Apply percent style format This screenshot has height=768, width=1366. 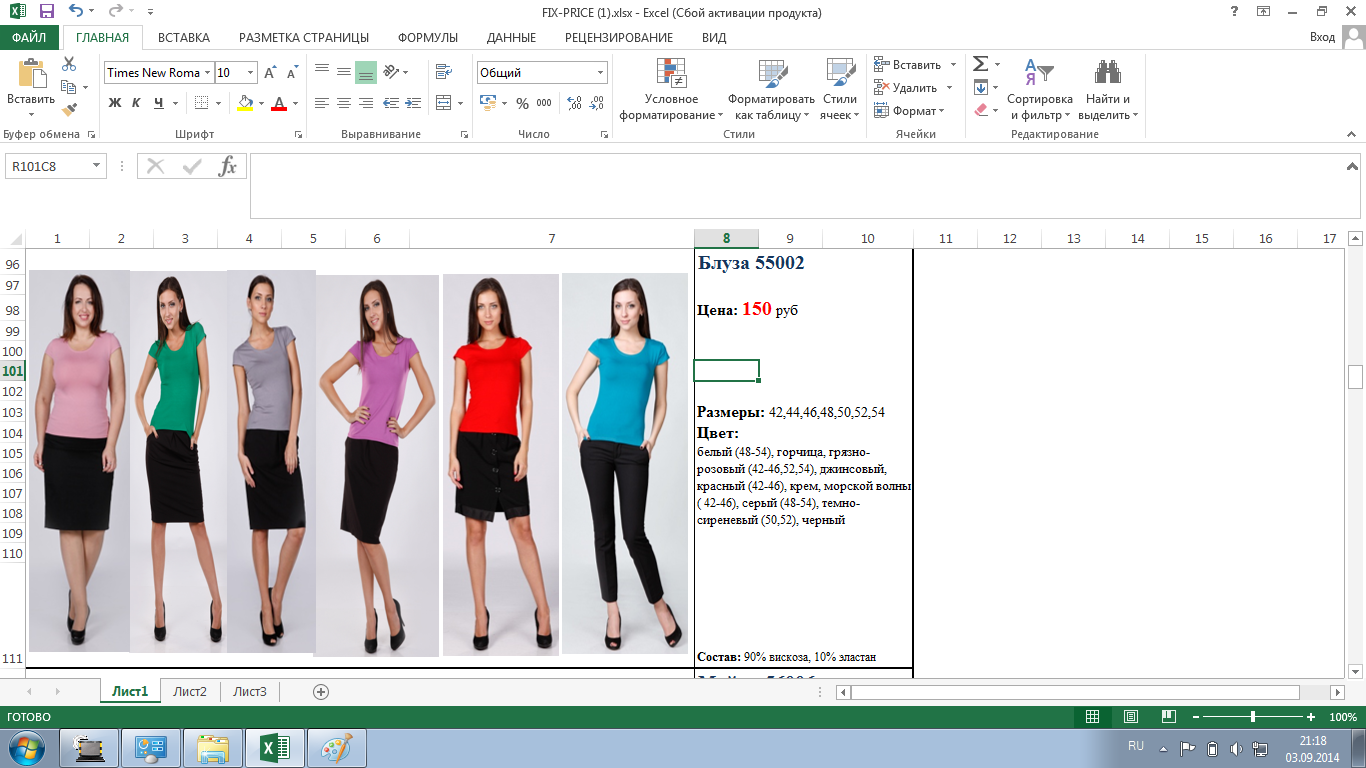pyautogui.click(x=522, y=103)
